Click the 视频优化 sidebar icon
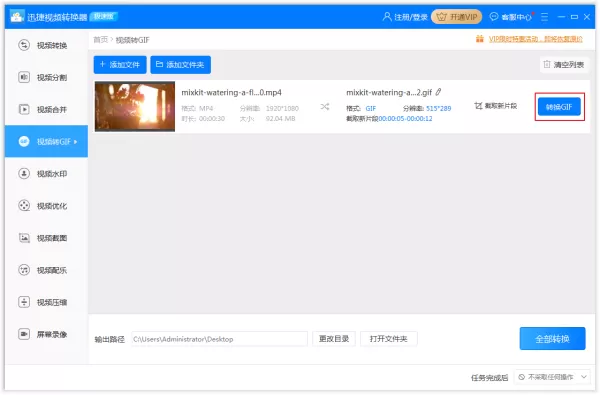Viewport: 600px width, 395px height. click(24, 206)
